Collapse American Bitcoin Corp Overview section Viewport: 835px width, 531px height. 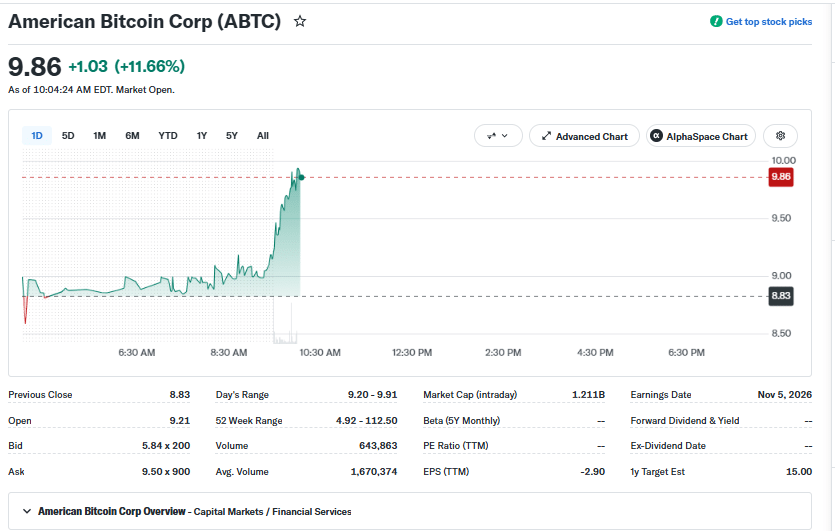[27, 511]
